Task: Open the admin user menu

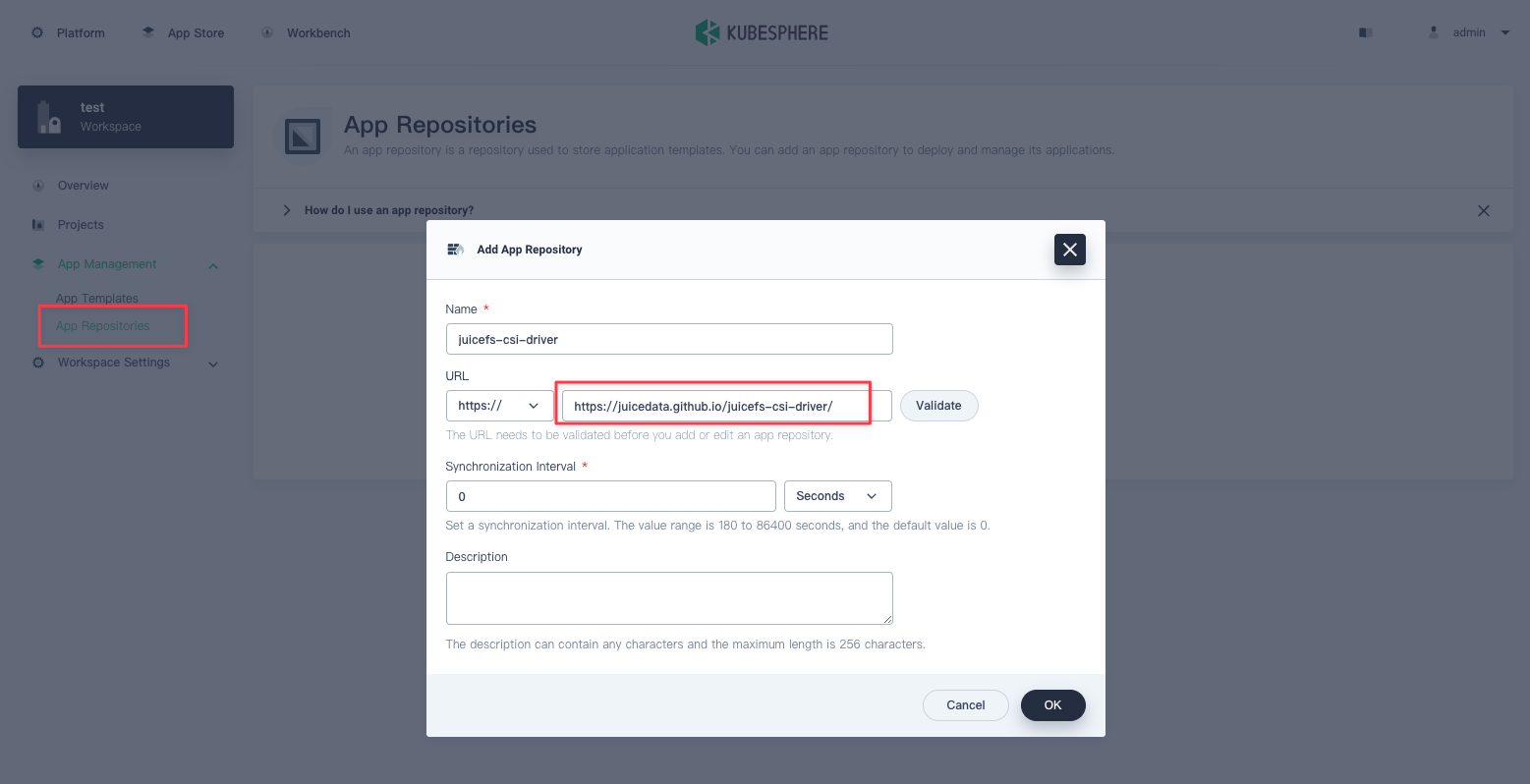Action: 1469,32
